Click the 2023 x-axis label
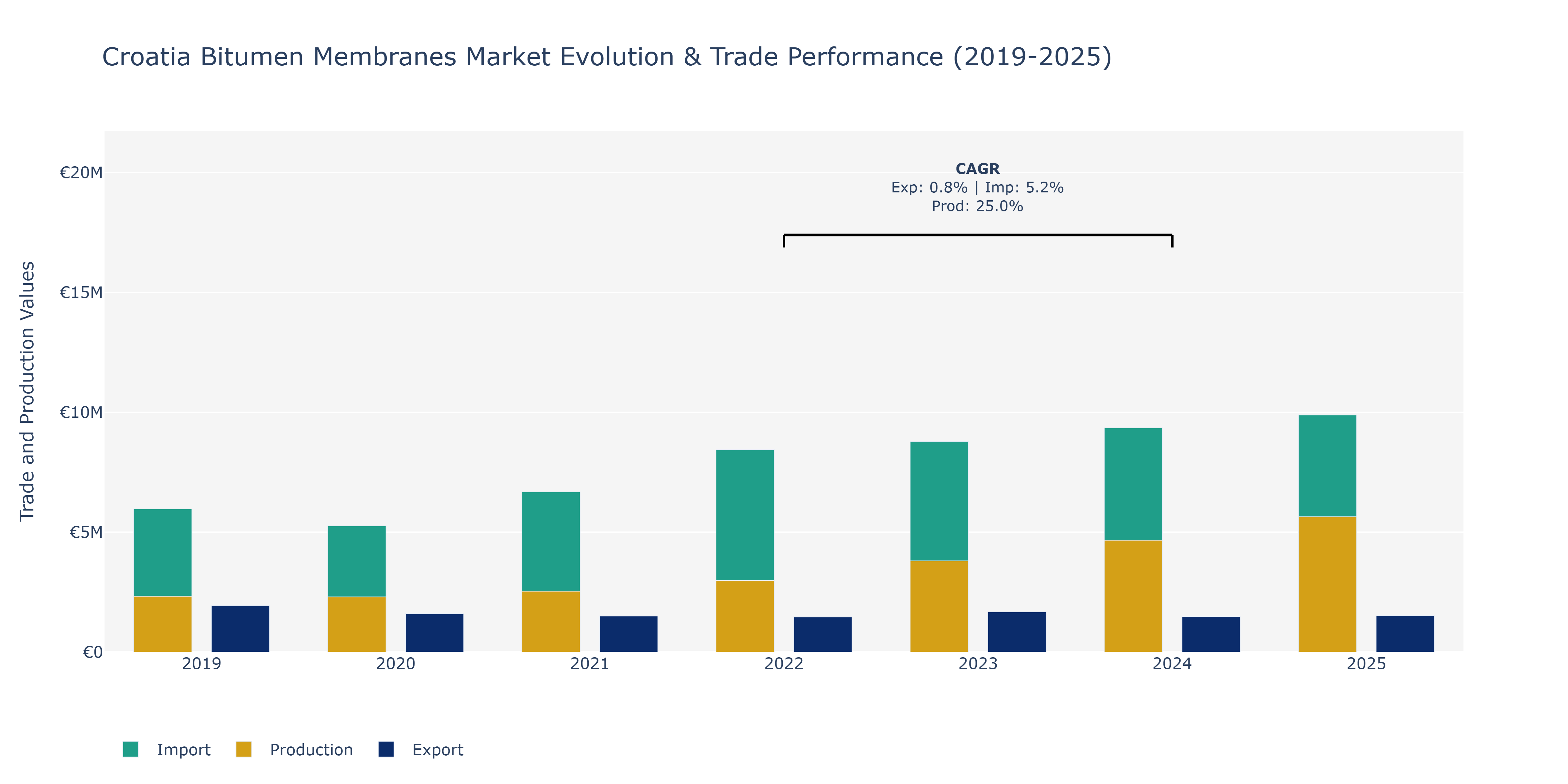 [x=978, y=663]
